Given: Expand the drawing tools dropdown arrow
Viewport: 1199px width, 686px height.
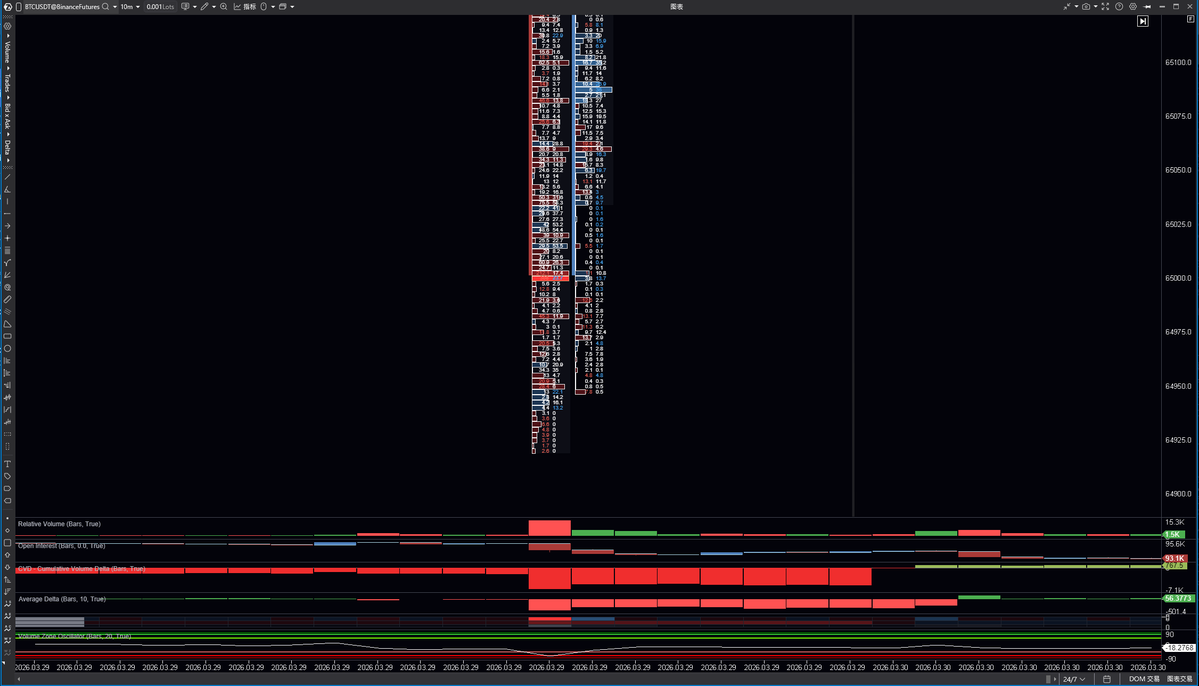Looking at the screenshot, I should pos(213,7).
